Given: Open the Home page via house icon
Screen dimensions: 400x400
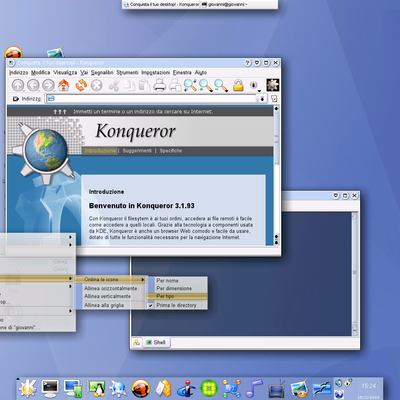Looking at the screenshot, I should point(64,85).
